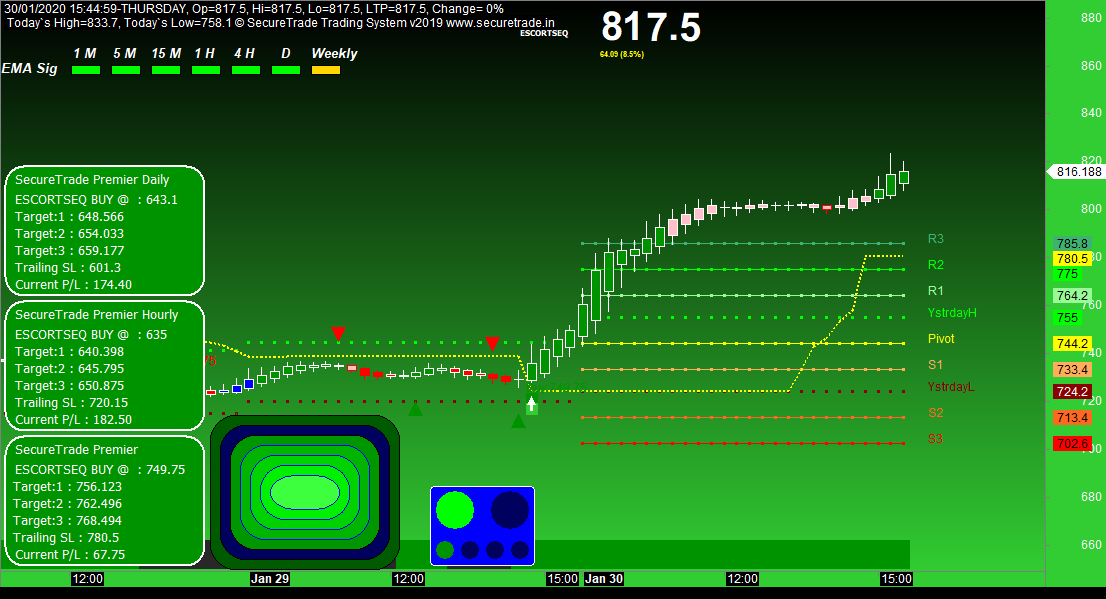Click the D (daily) EMA signal green bar
Image resolution: width=1106 pixels, height=599 pixels.
286,70
